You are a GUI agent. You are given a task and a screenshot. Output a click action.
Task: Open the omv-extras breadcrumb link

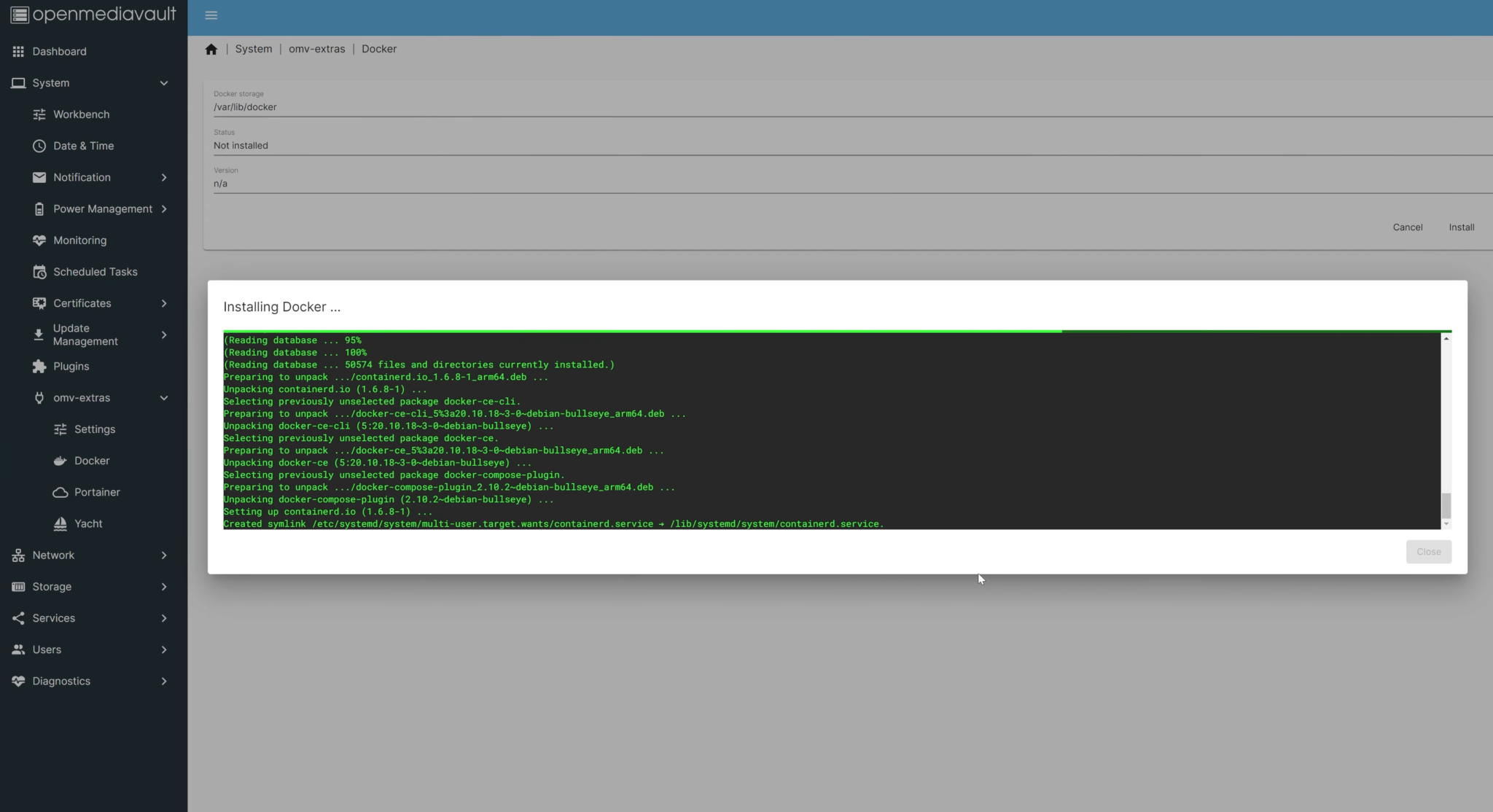tap(316, 49)
